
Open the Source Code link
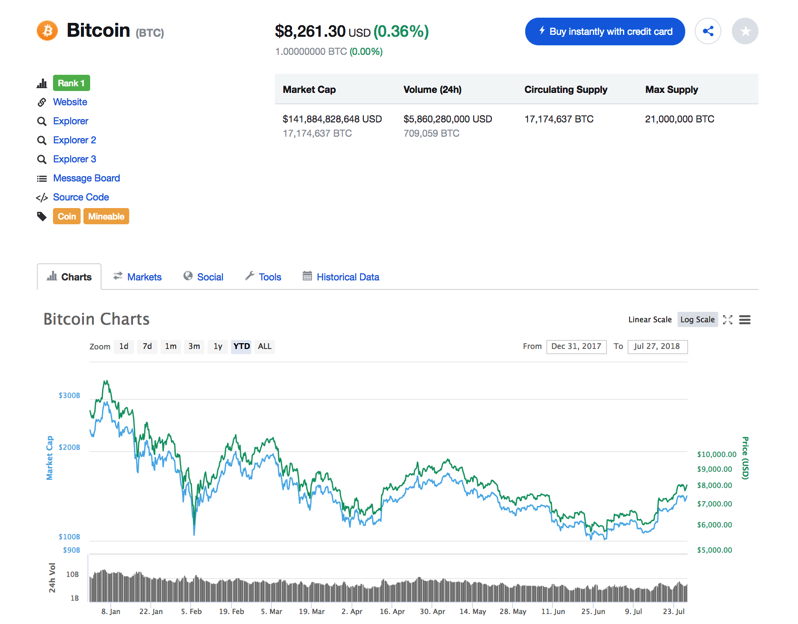pyautogui.click(x=81, y=197)
